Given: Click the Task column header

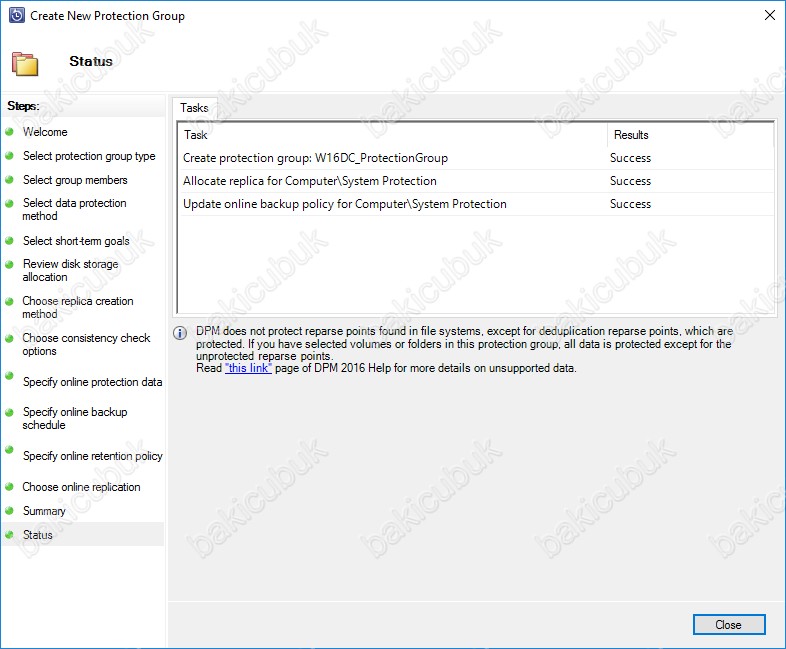Looking at the screenshot, I should point(392,135).
